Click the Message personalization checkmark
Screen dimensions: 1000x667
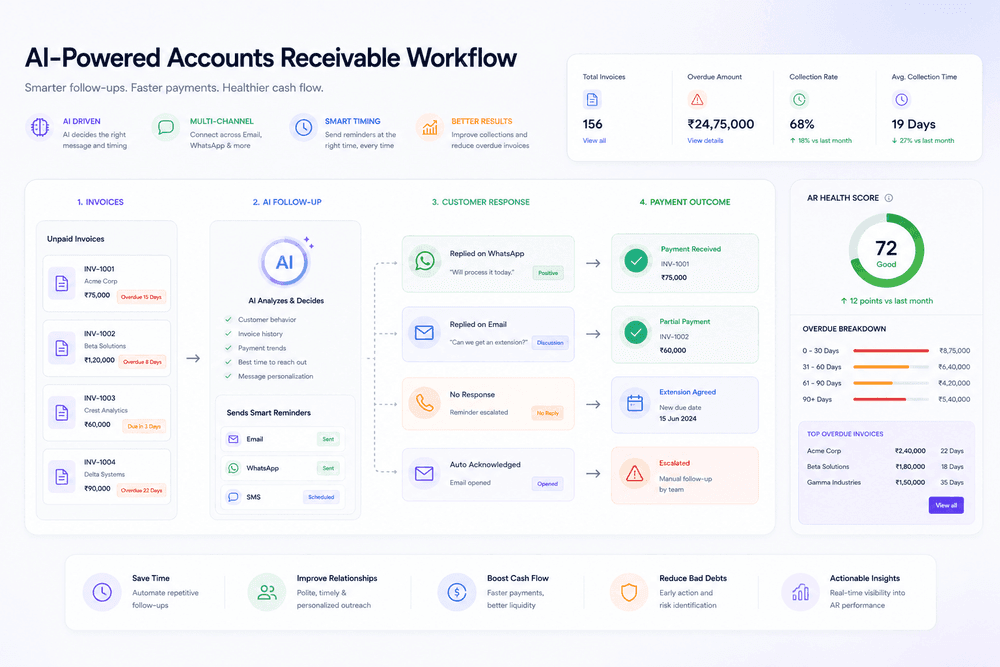tap(228, 376)
